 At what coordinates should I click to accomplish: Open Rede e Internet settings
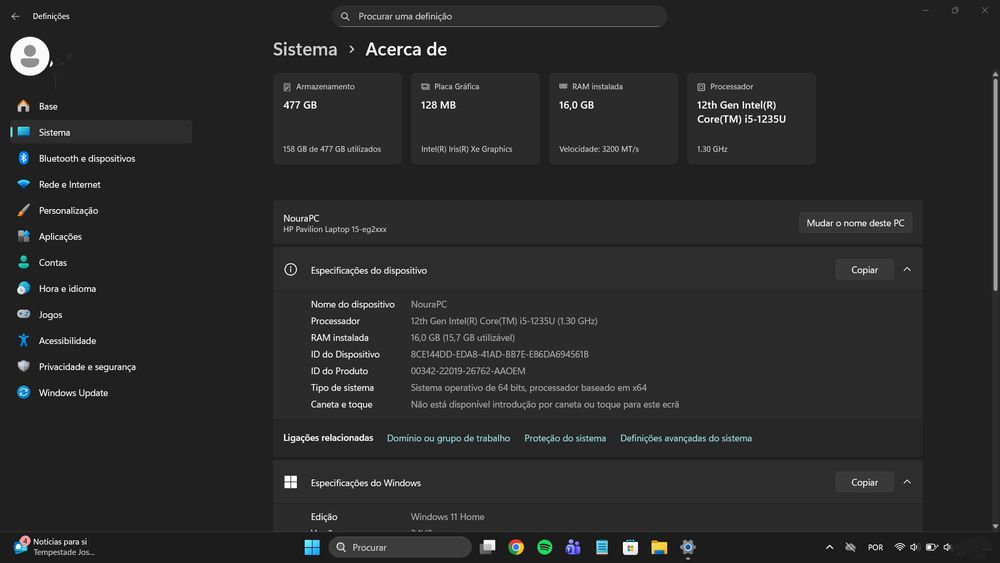click(x=101, y=184)
